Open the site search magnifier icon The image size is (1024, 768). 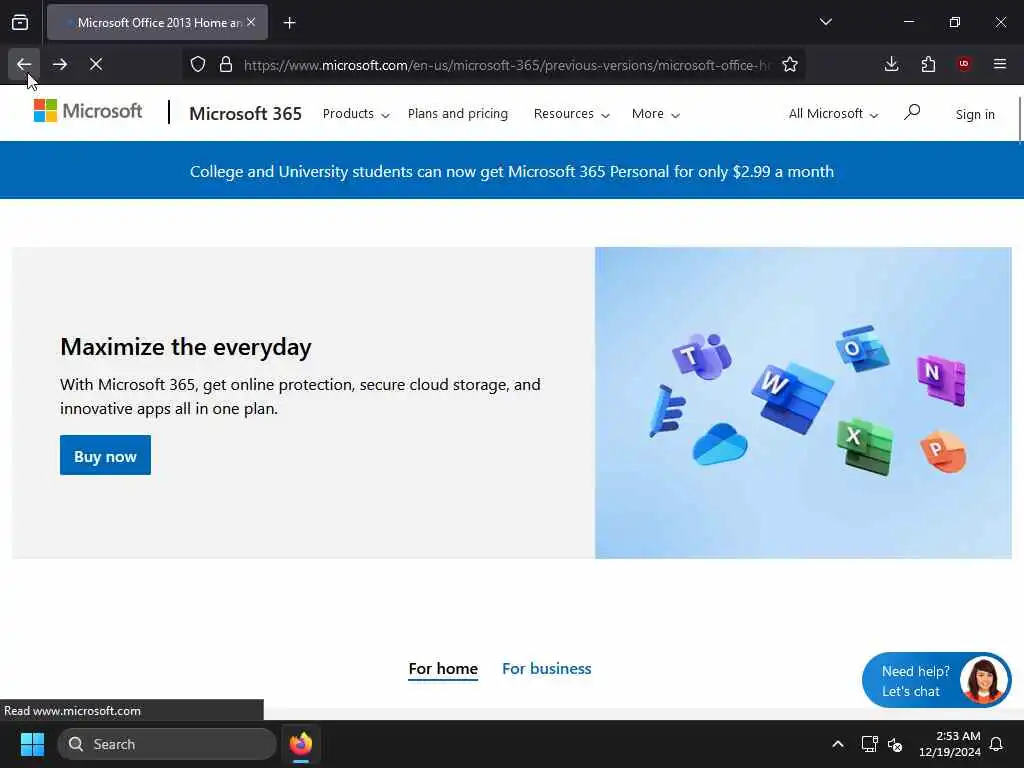pyautogui.click(x=912, y=112)
